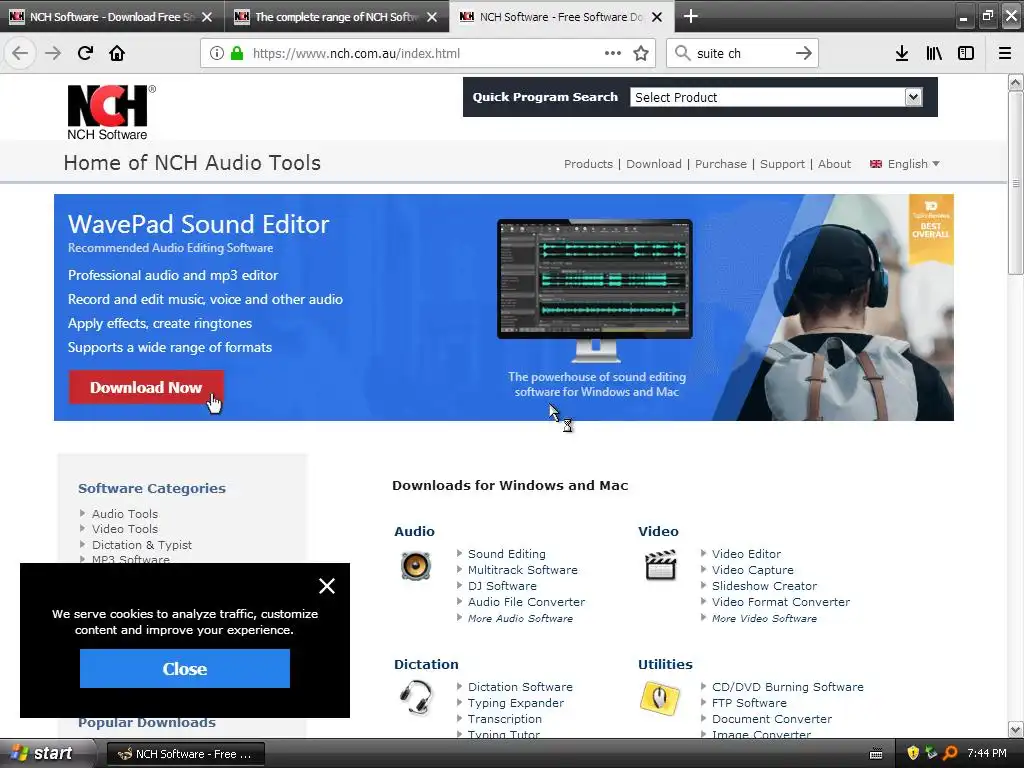Switch to the first NCH Software tab
This screenshot has width=1024, height=768.
pyautogui.click(x=111, y=17)
